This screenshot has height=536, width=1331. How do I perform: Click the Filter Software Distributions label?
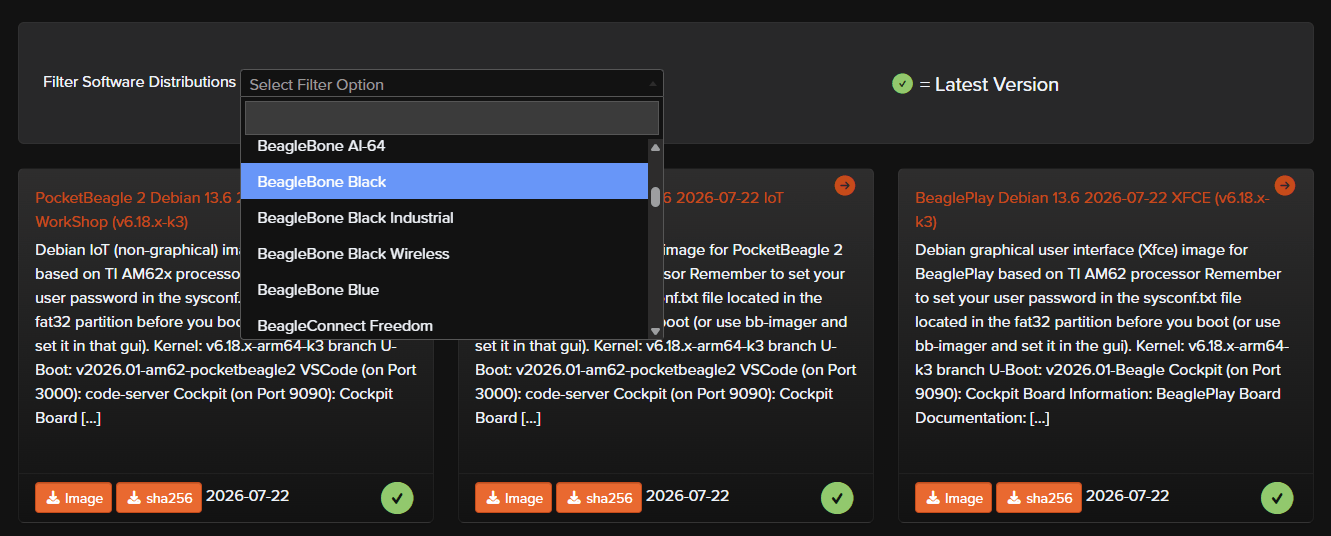tap(139, 82)
